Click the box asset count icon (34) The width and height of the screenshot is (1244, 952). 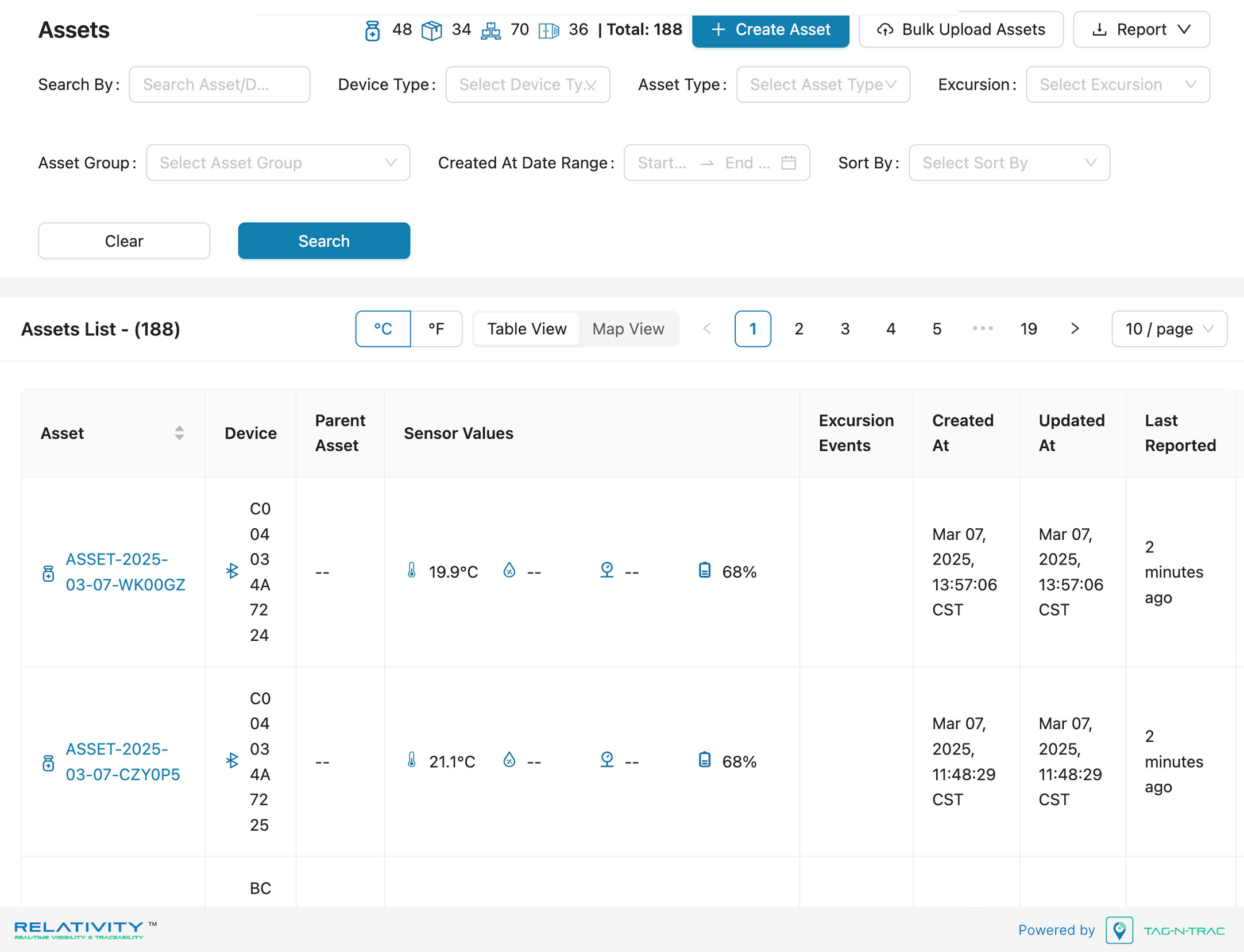click(431, 30)
